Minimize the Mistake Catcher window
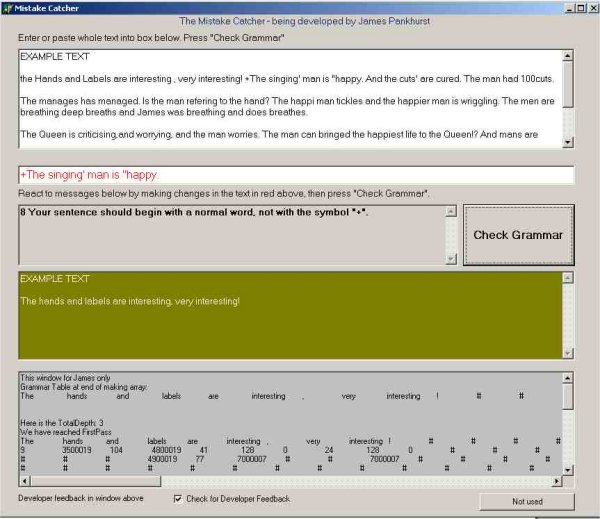The height and width of the screenshot is (519, 600). coord(569,8)
